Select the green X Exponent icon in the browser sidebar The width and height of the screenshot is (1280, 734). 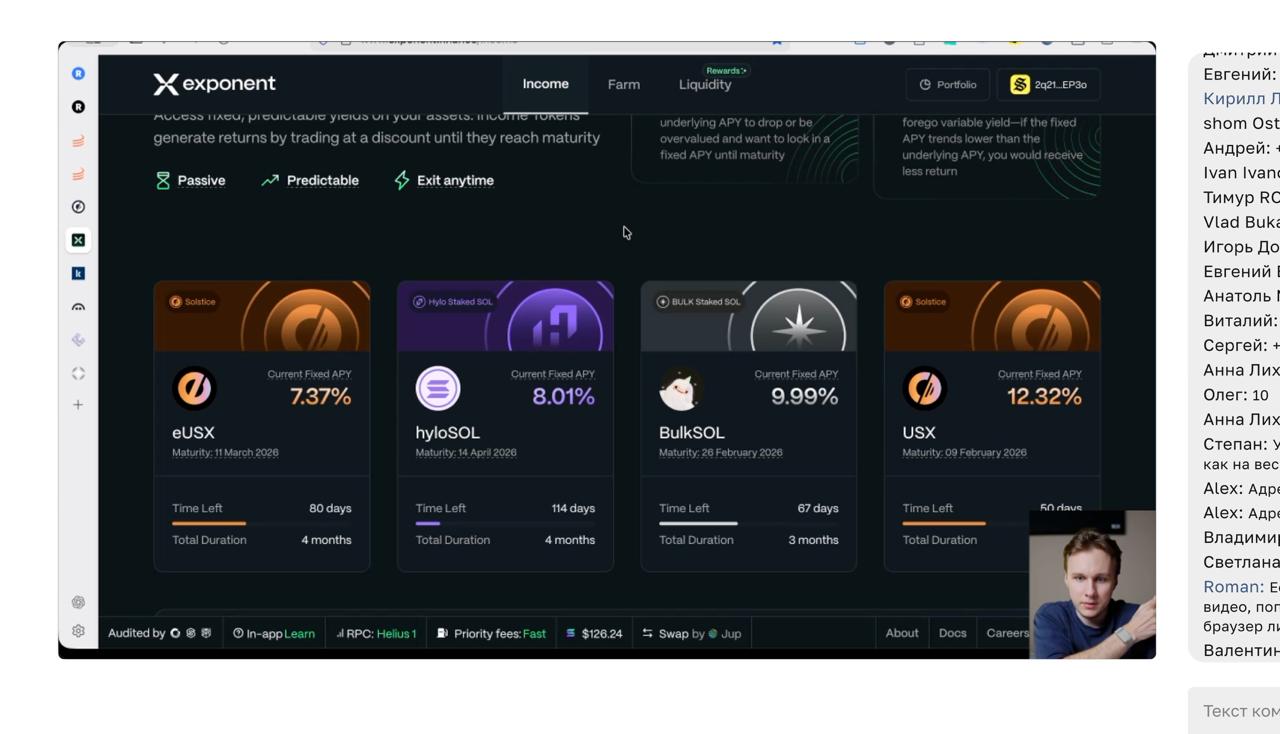coord(78,240)
